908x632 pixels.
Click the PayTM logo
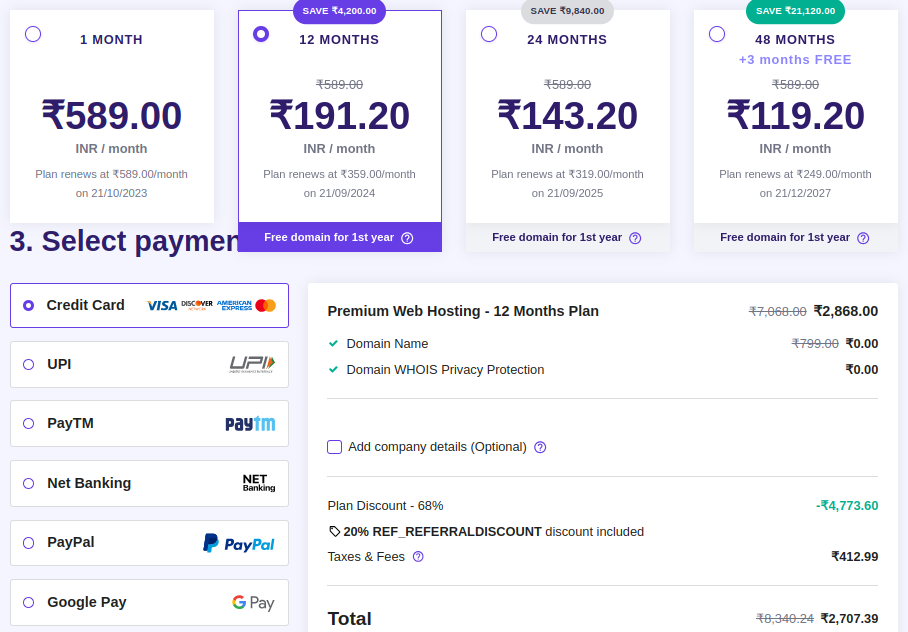250,424
